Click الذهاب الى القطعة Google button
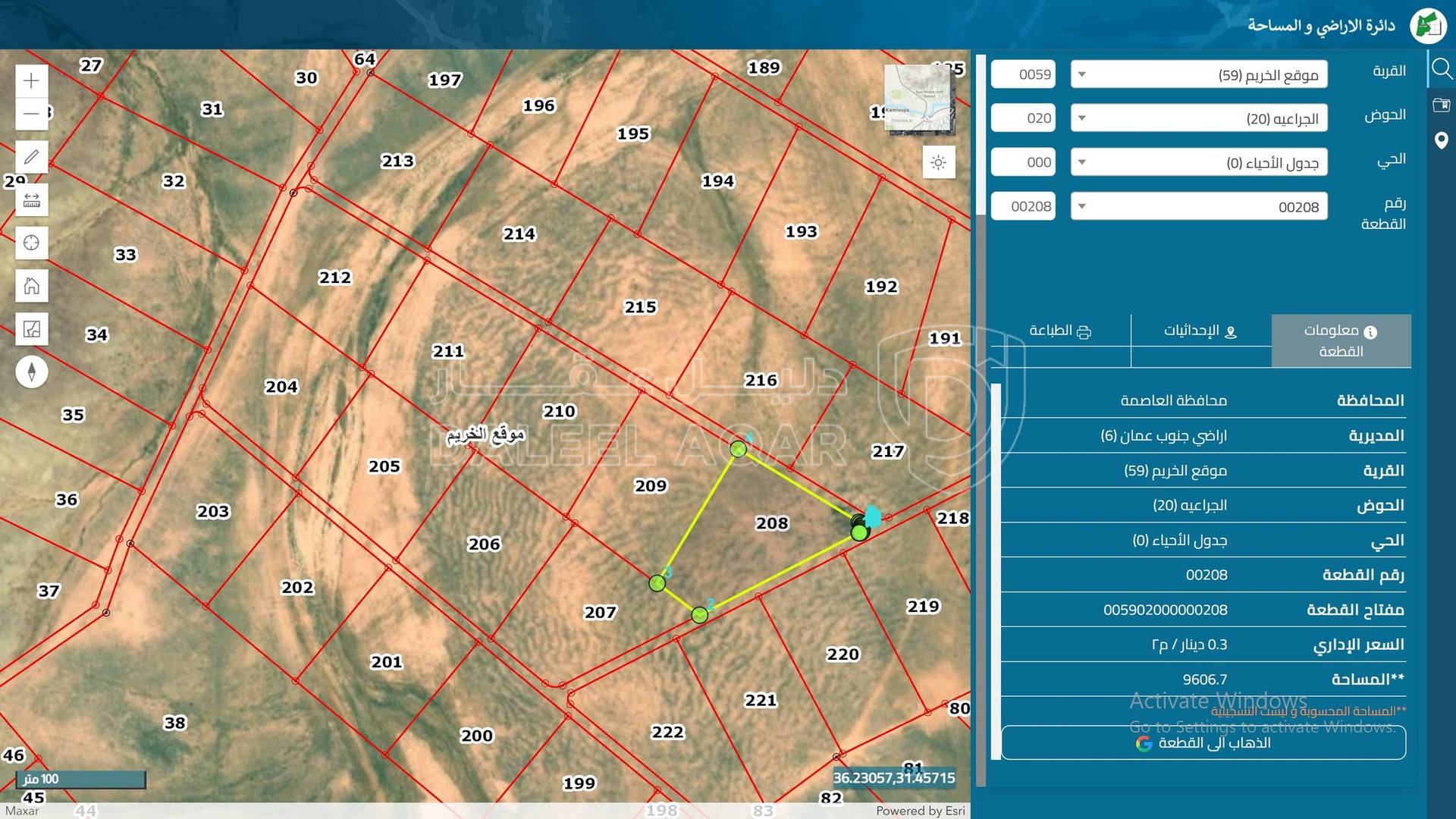Viewport: 1456px width, 819px height. click(1203, 742)
